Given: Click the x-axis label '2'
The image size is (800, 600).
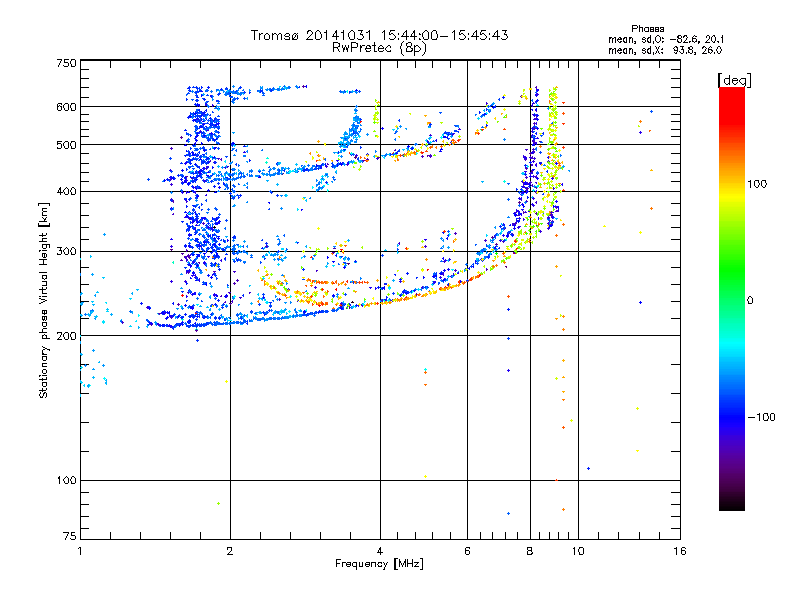Looking at the screenshot, I should click(x=230, y=551).
